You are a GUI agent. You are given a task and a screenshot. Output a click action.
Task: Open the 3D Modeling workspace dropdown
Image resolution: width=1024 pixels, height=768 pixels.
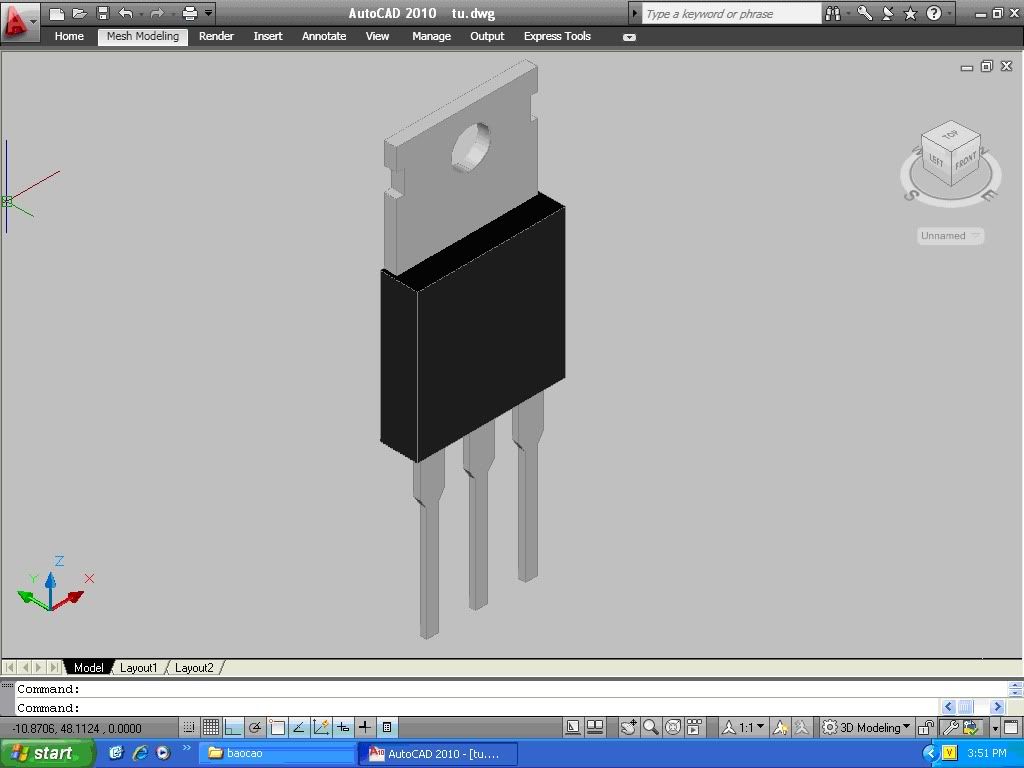pos(866,728)
